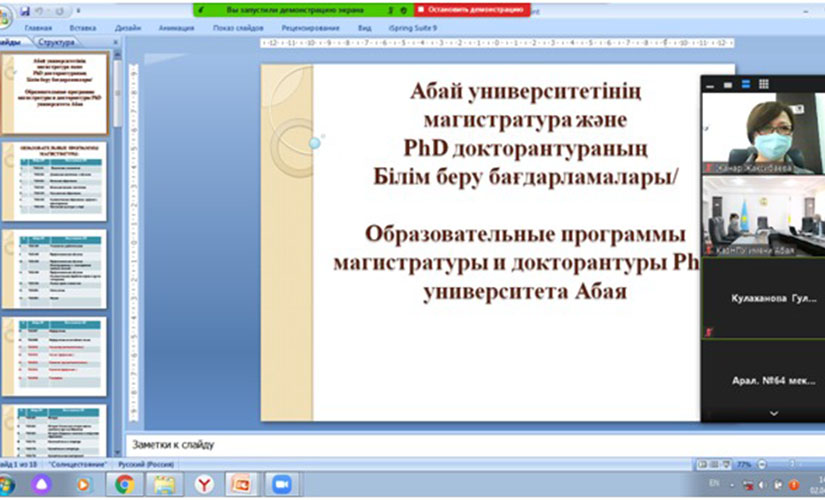Click the purple Alice assistant taskbar icon
Viewport: 825px width, 500px height.
coord(41,484)
